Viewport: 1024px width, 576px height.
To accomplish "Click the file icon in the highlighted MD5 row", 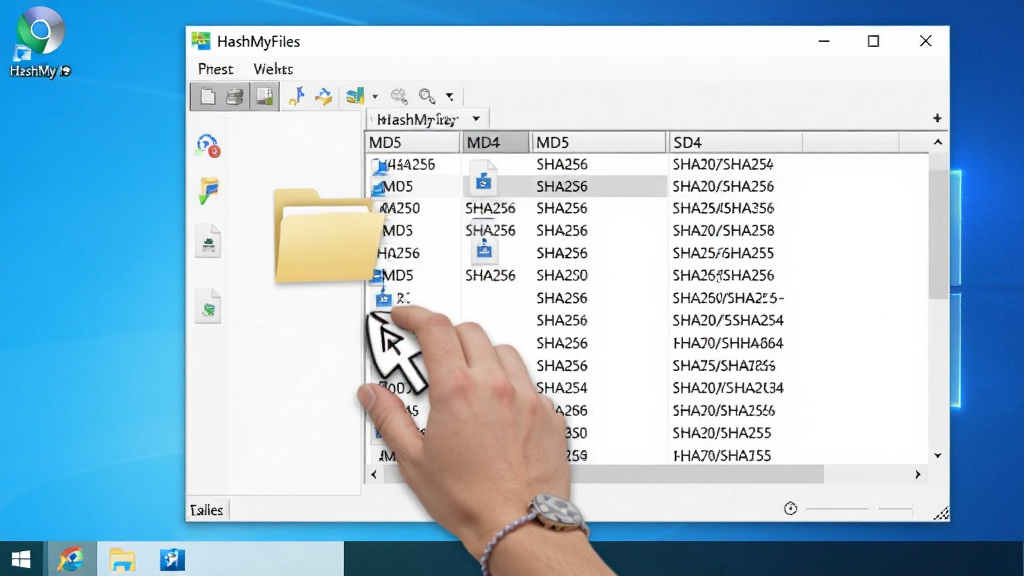I will point(483,179).
